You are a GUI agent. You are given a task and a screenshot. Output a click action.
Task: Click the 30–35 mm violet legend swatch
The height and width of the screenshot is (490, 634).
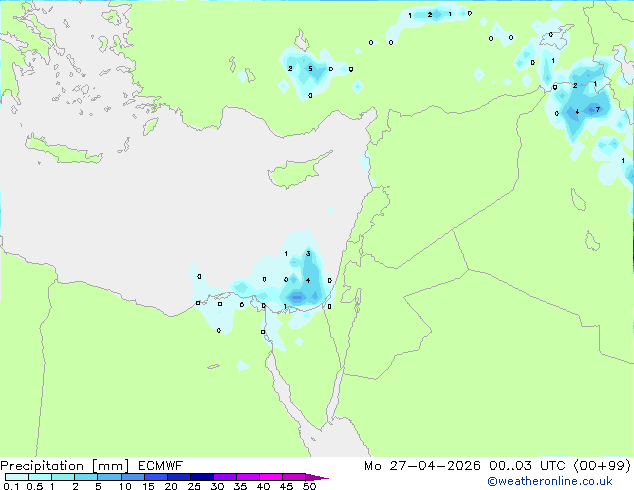pyautogui.click(x=225, y=477)
